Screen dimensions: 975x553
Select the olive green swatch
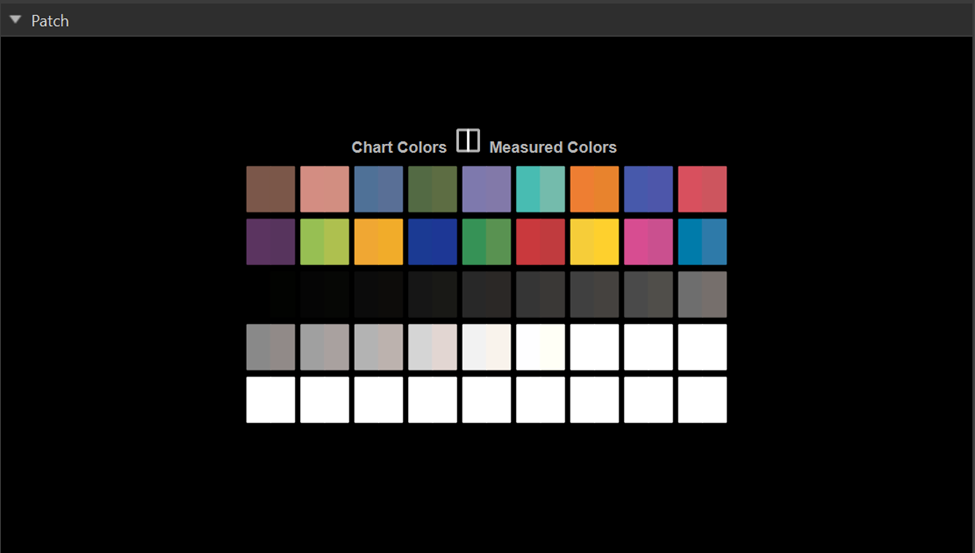[433, 189]
